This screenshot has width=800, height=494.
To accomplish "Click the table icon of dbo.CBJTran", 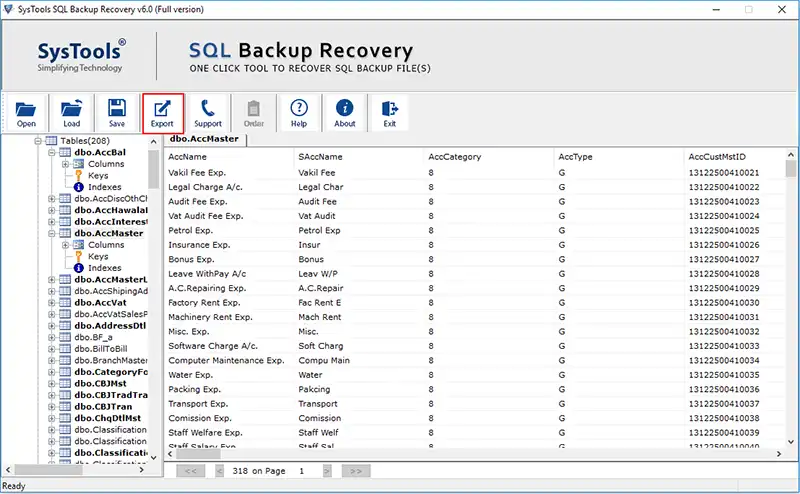I will 65,407.
